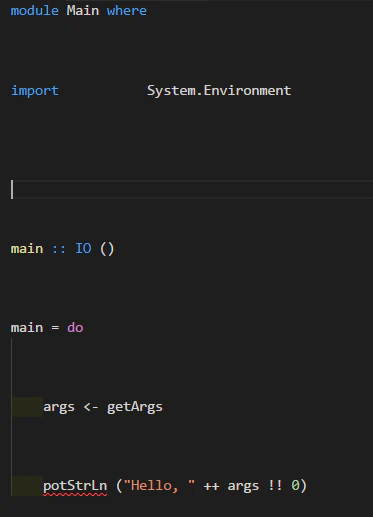Click the '()' unit type
Image resolution: width=373 pixels, height=517 pixels.
pyautogui.click(x=107, y=249)
